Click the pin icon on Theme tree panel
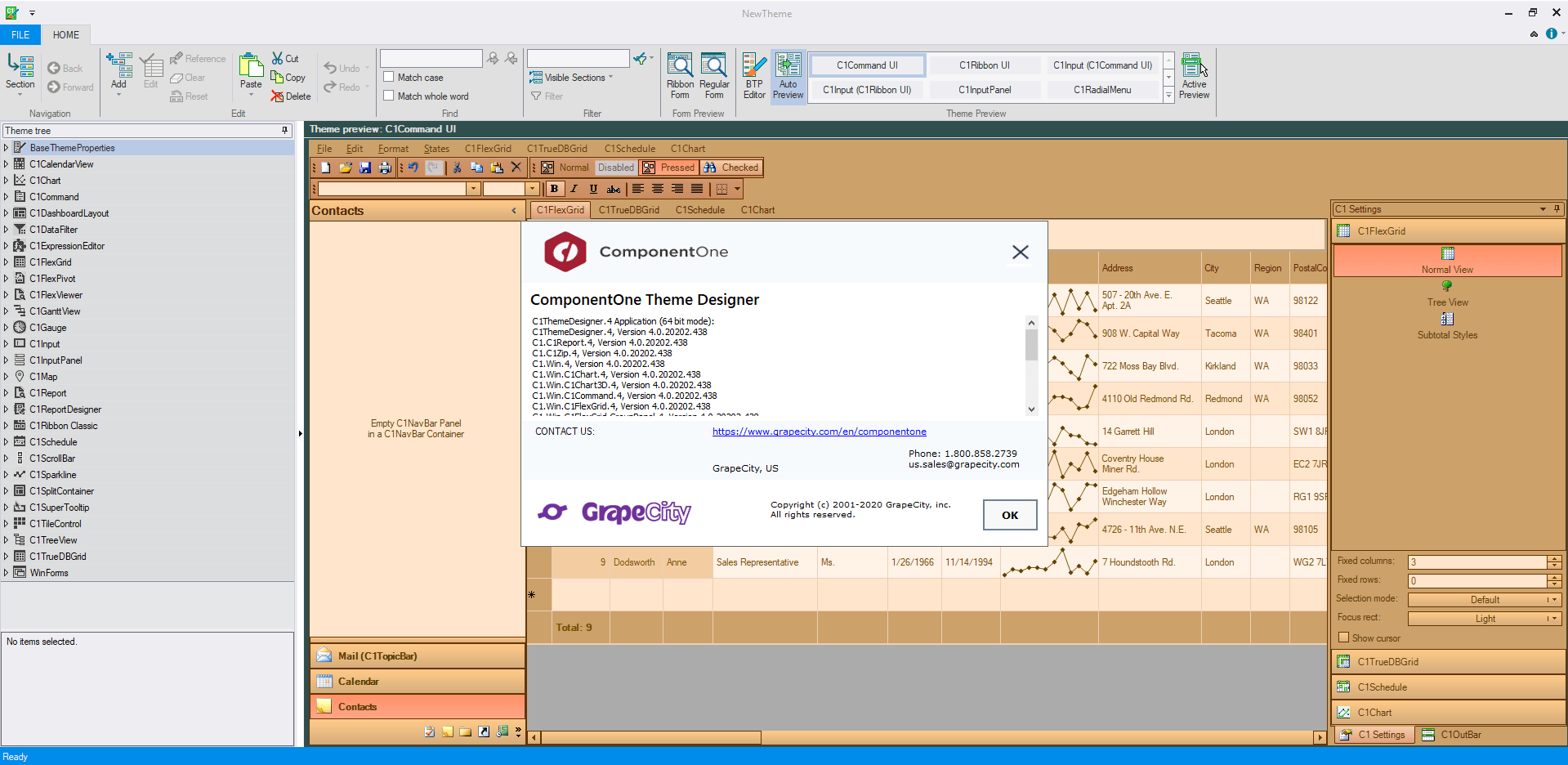Viewport: 1568px width, 765px height. 284,131
